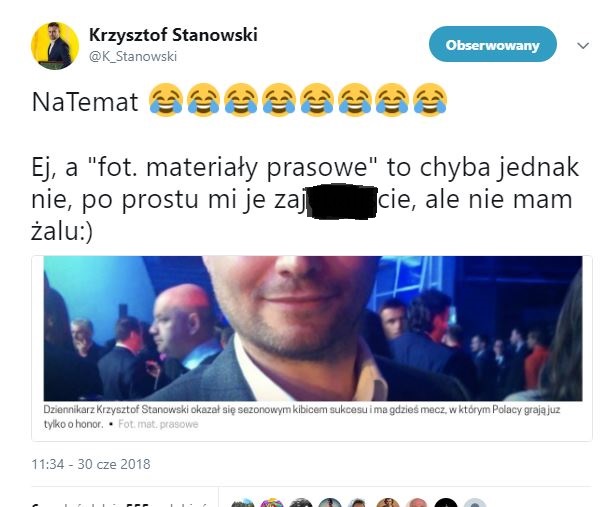Click the leftmost landscape liker avatar
This screenshot has width=609, height=507.
[x=243, y=502]
